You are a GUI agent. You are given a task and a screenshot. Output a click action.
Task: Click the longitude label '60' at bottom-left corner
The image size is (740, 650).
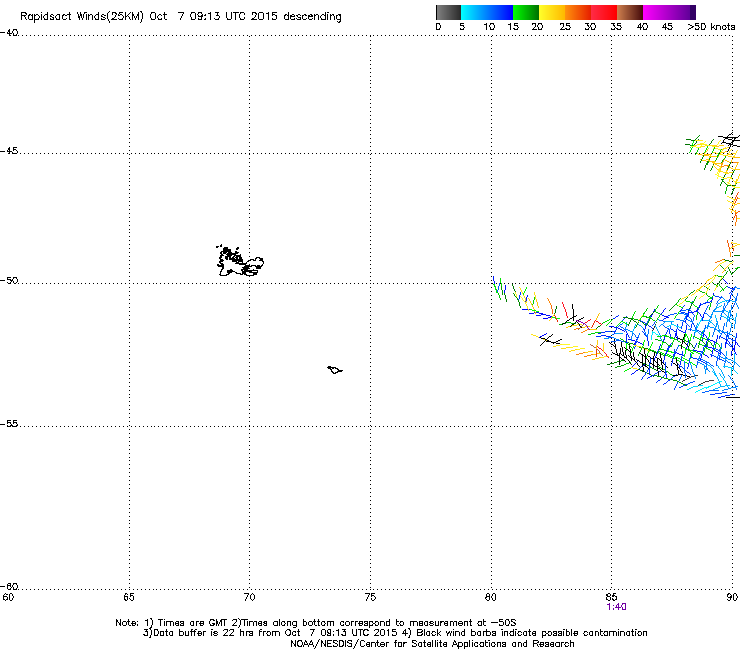click(x=8, y=597)
